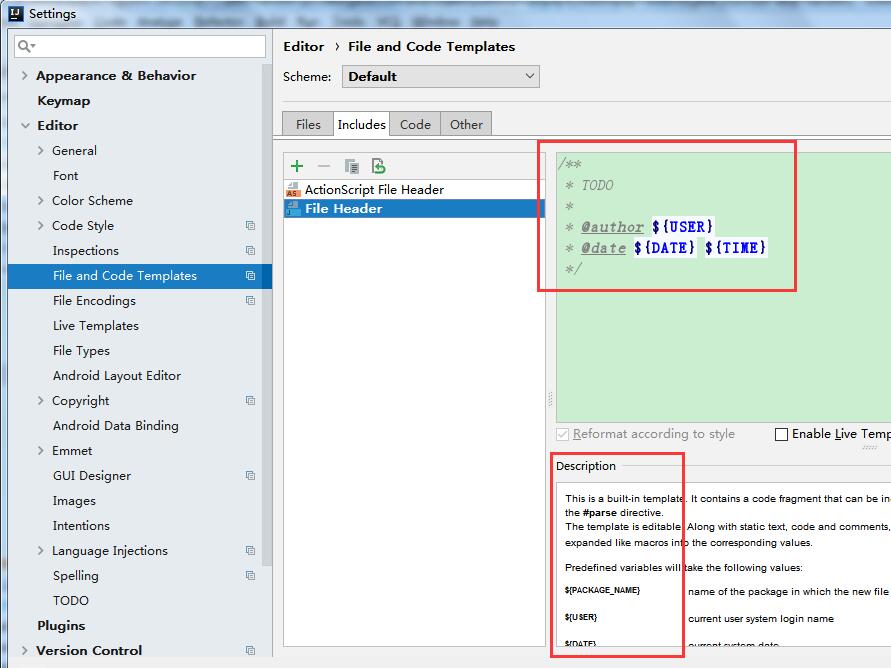The width and height of the screenshot is (891, 668).
Task: Expand the Code Style node
Action: (40, 226)
